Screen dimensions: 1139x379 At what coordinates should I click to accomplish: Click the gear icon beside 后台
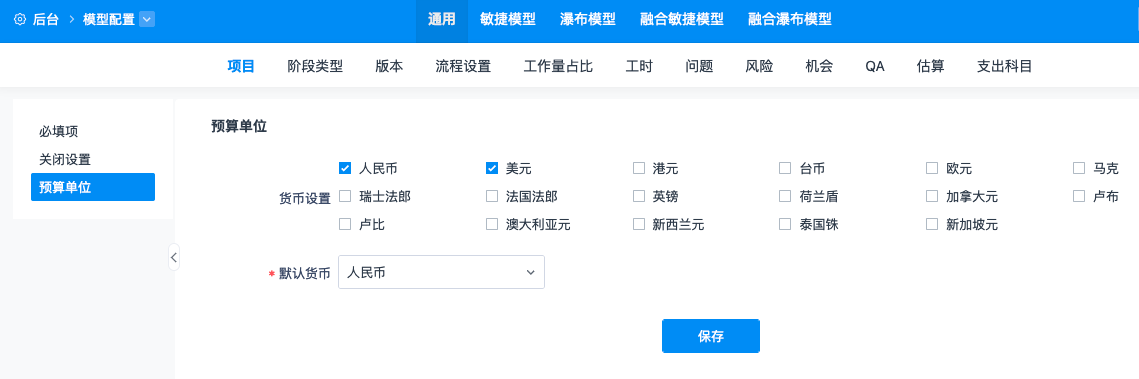(20, 20)
